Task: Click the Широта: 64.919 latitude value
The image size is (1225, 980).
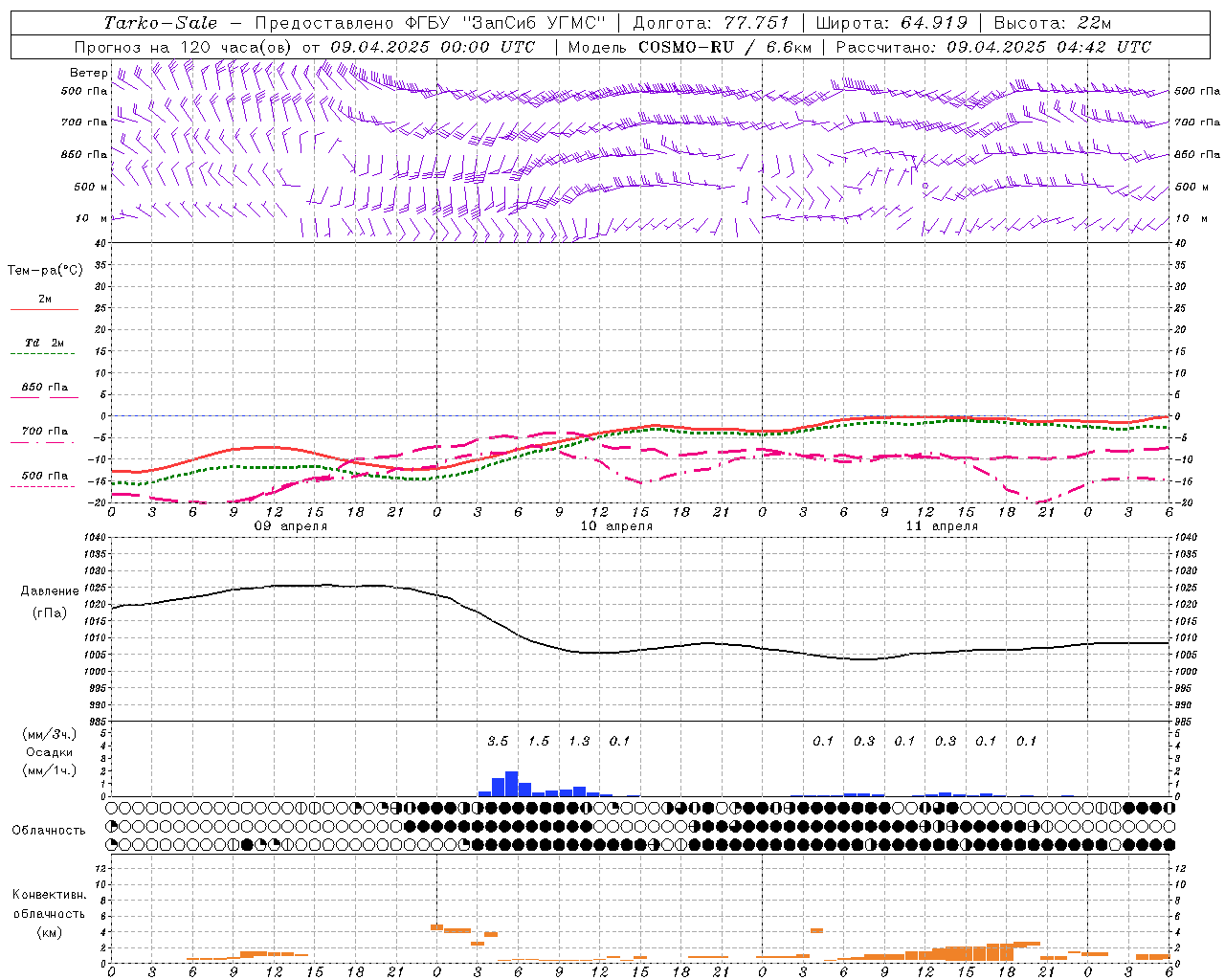Action: point(892,23)
